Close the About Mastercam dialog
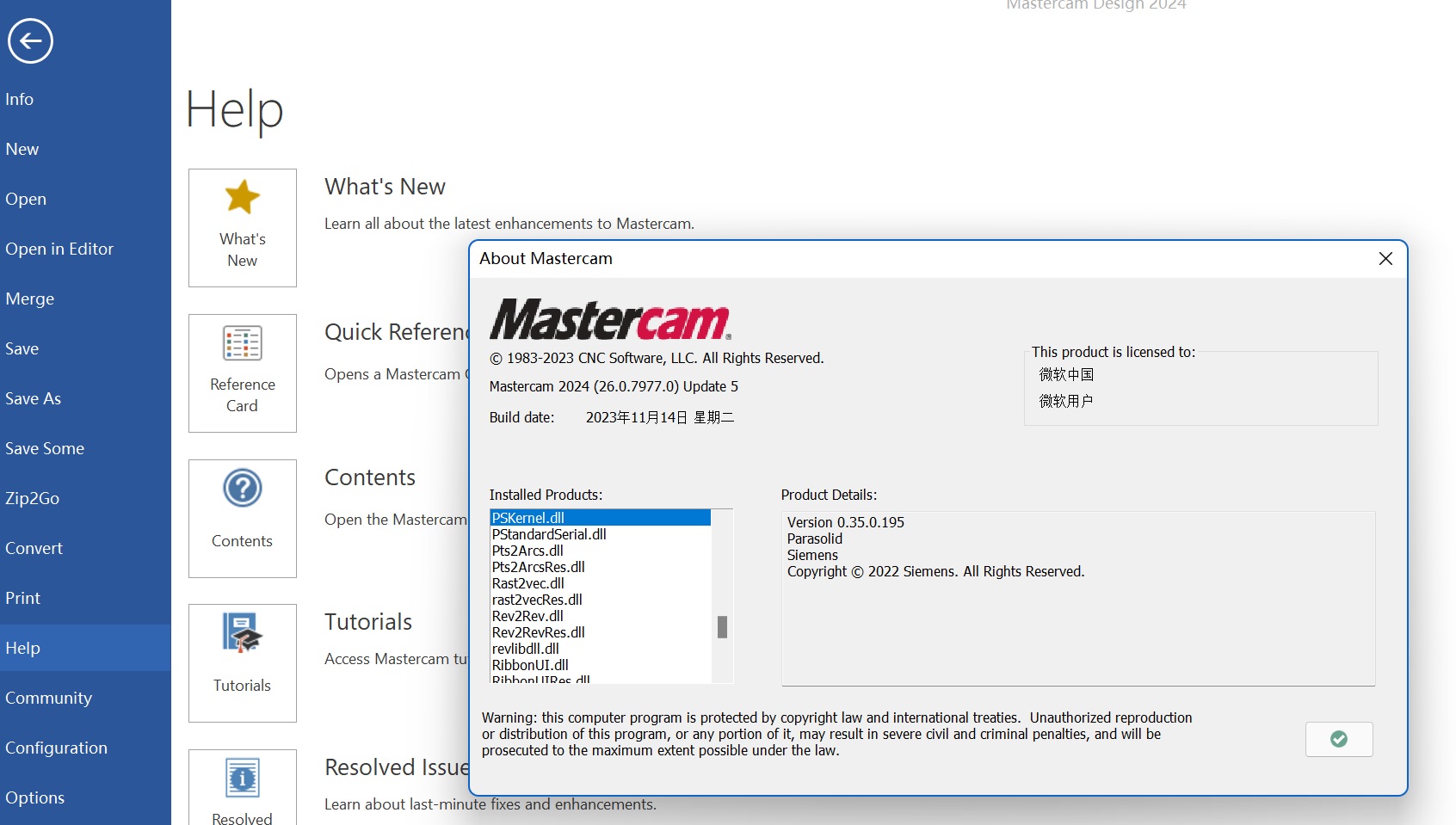Image resolution: width=1456 pixels, height=825 pixels. coord(1385,259)
